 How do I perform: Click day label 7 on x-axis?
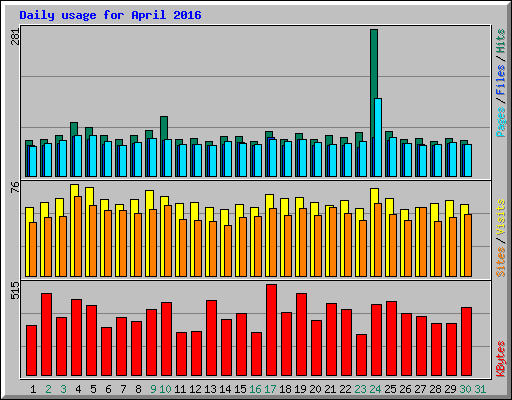click(123, 389)
